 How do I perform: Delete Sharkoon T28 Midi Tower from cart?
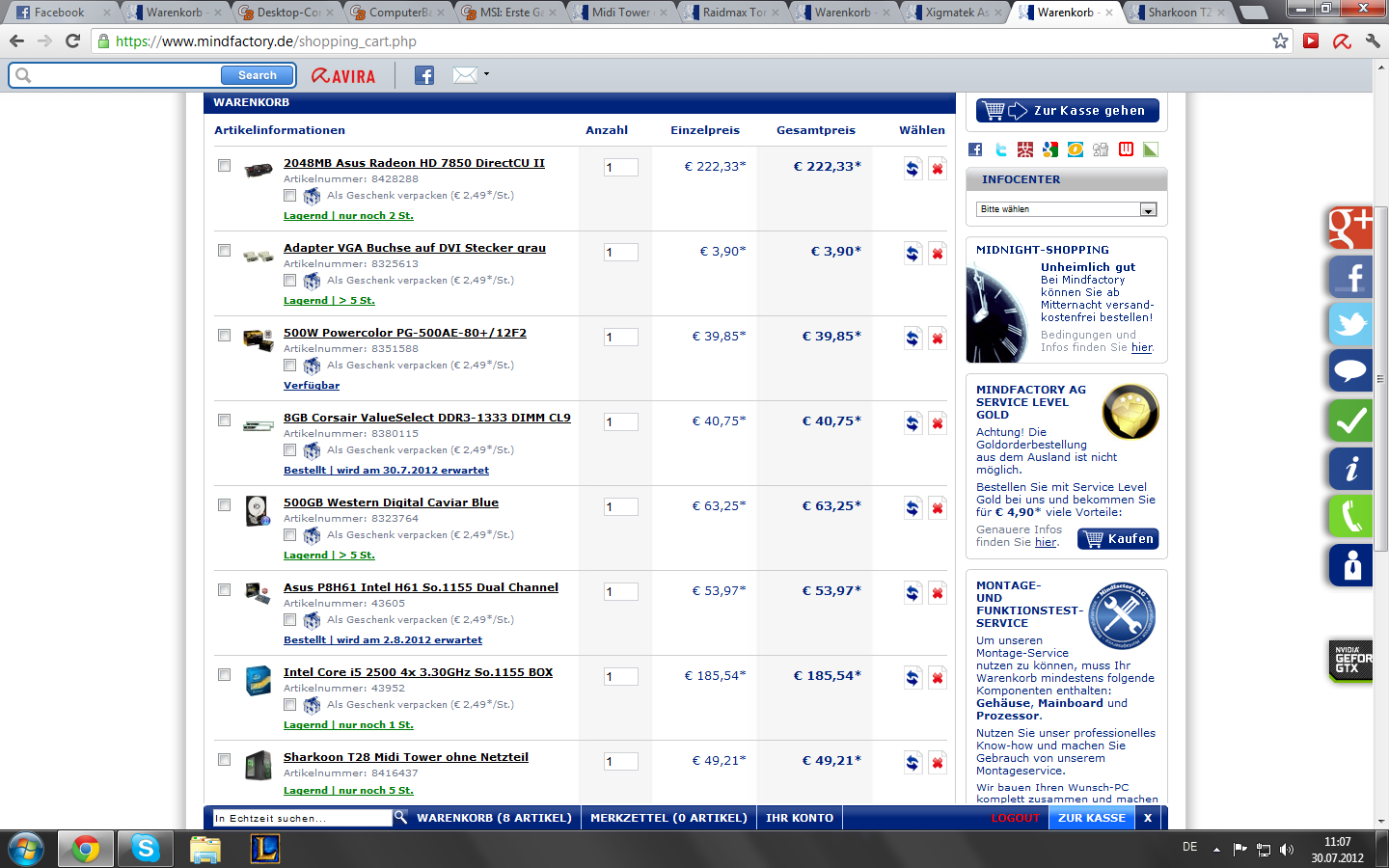pyautogui.click(x=937, y=763)
